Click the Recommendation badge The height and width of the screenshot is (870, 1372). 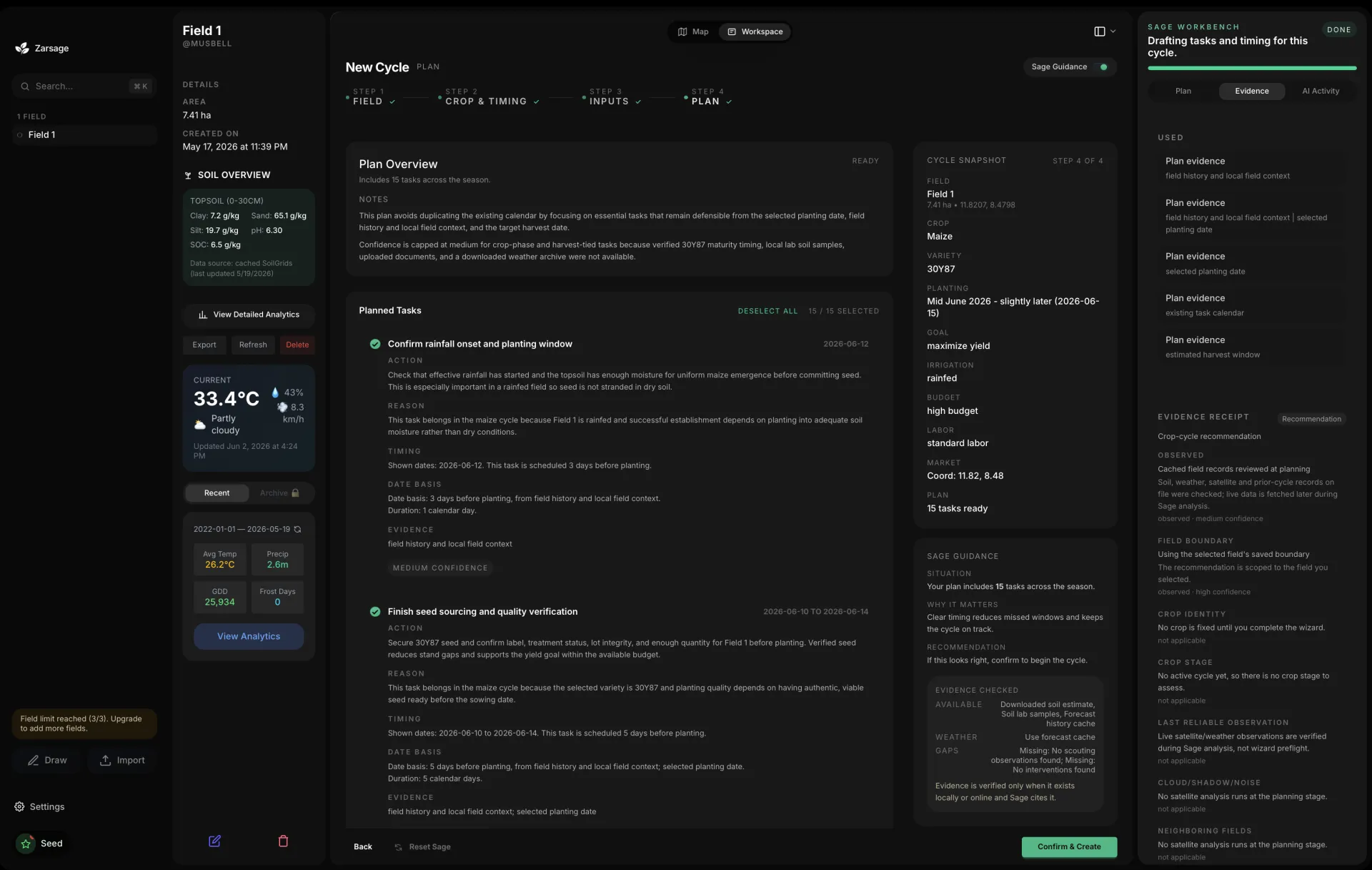pyautogui.click(x=1311, y=419)
